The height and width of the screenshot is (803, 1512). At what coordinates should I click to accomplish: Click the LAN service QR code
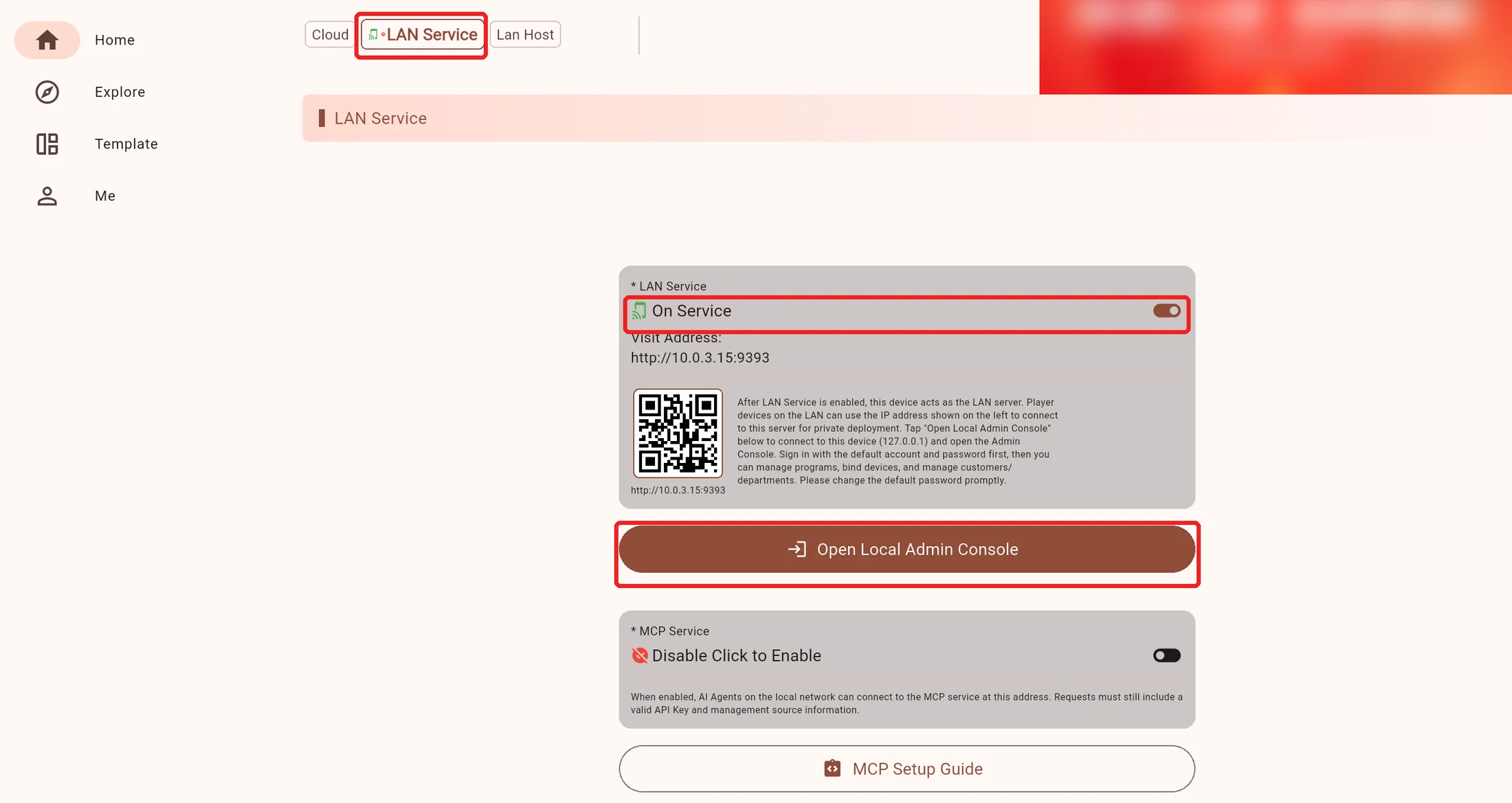pyautogui.click(x=678, y=433)
